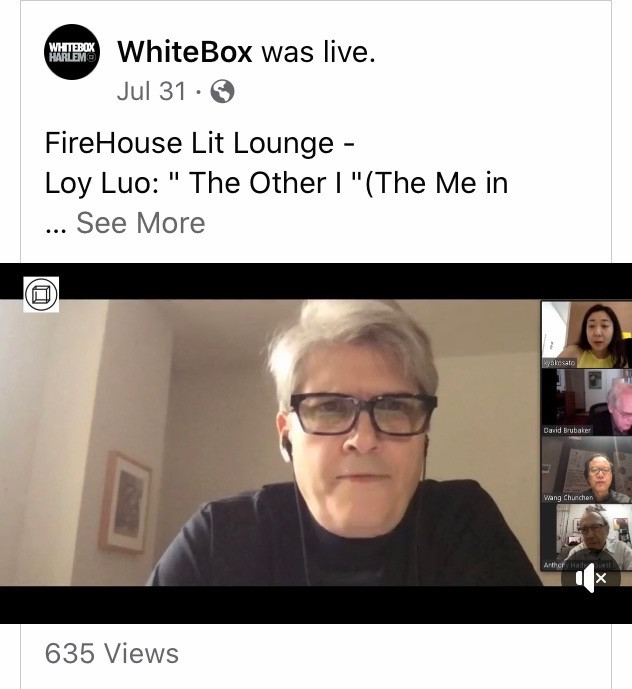This screenshot has height=689, width=632.
Task: Expand the post with See More
Action: click(141, 223)
